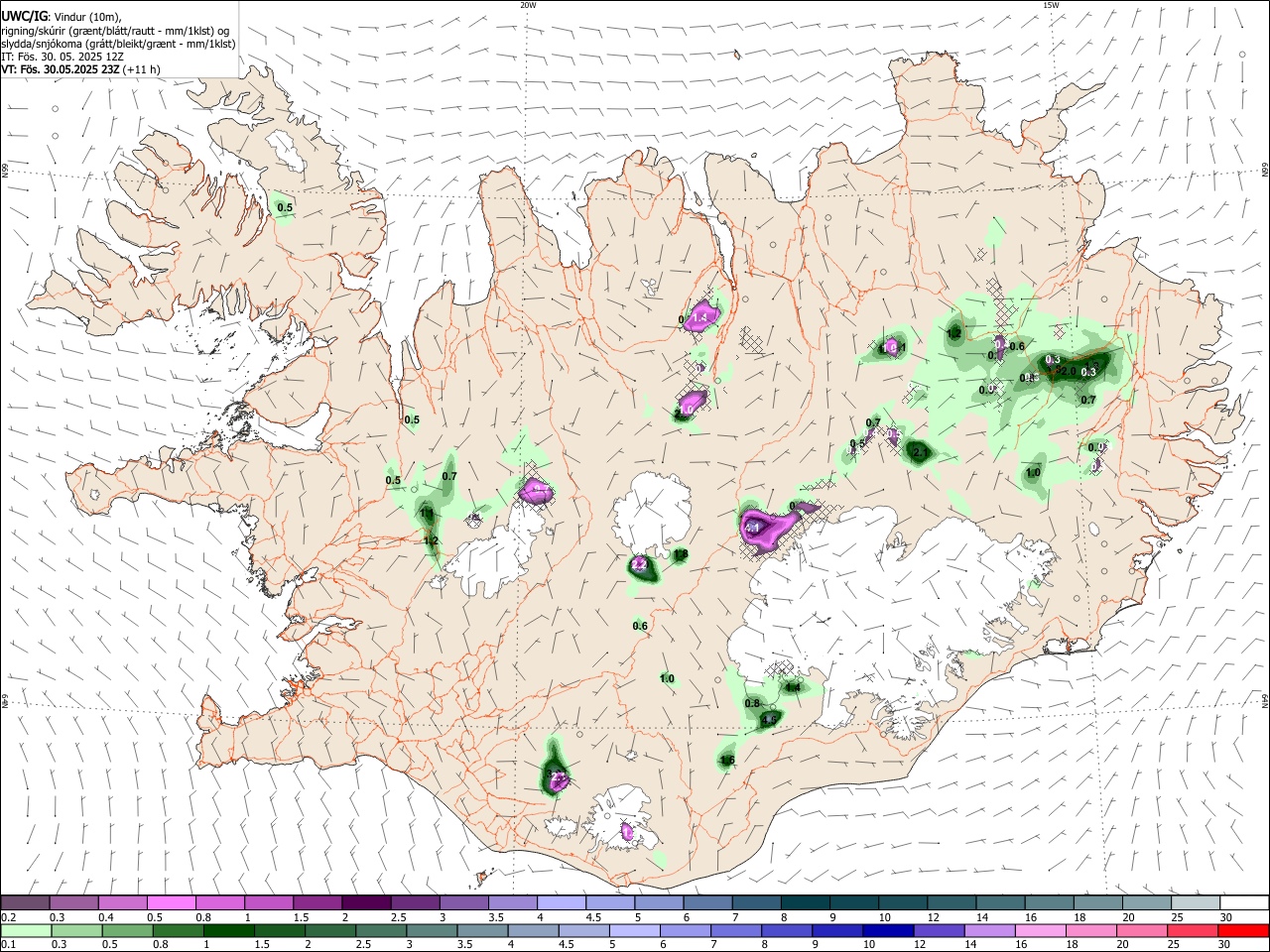Select the light pink 16 mm rain swatch
Viewport: 1270px width, 952px height.
click(1039, 930)
